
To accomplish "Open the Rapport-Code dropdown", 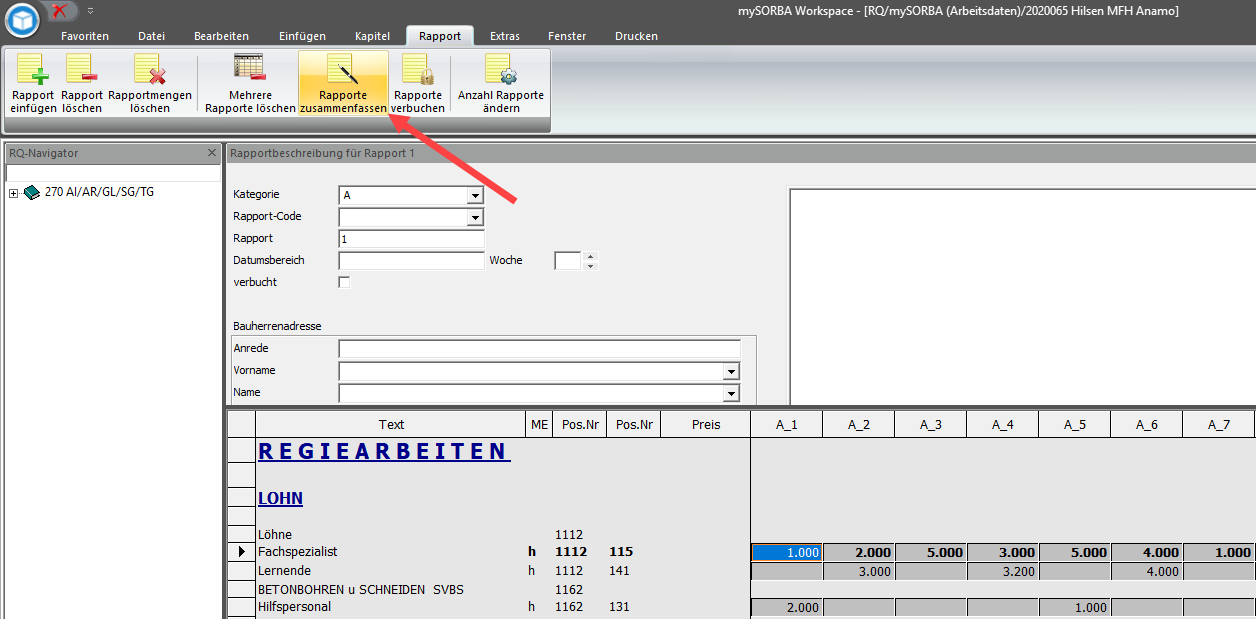I will (475, 217).
